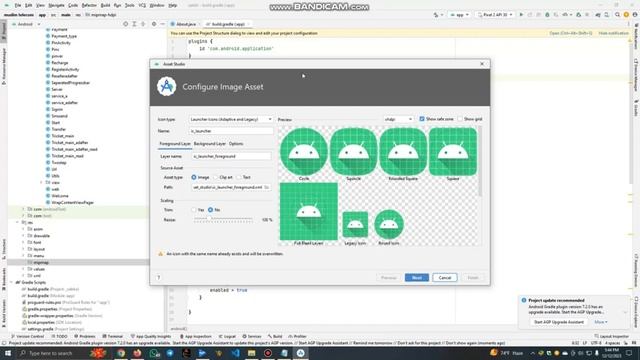Uncheck the Show safe zone checkbox

click(x=422, y=119)
